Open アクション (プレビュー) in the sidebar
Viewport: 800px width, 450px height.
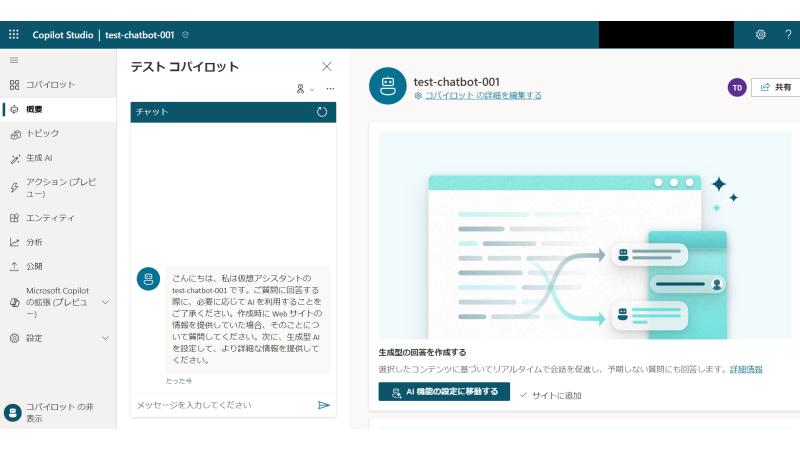coord(58,188)
